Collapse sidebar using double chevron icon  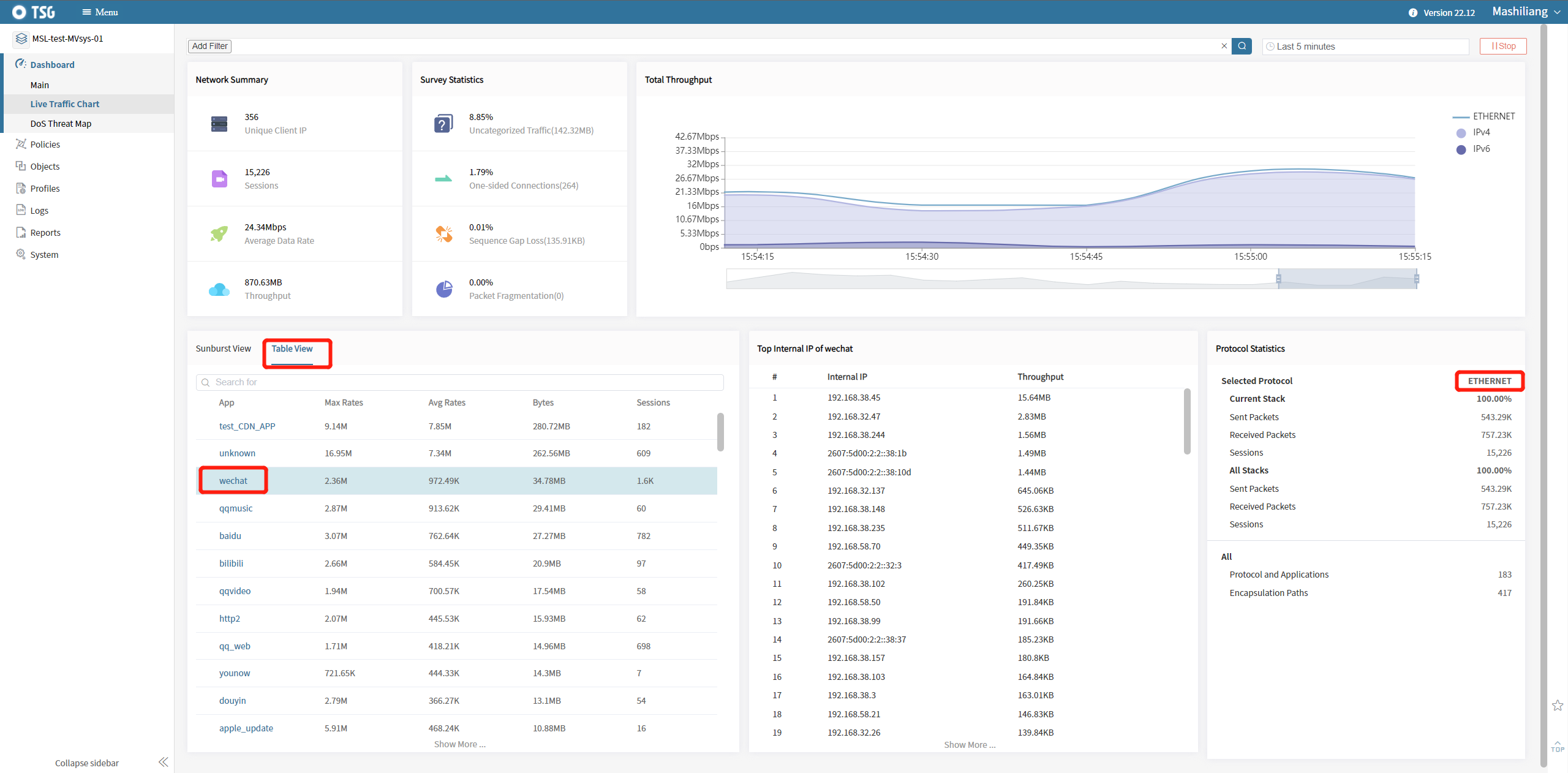pyautogui.click(x=163, y=762)
